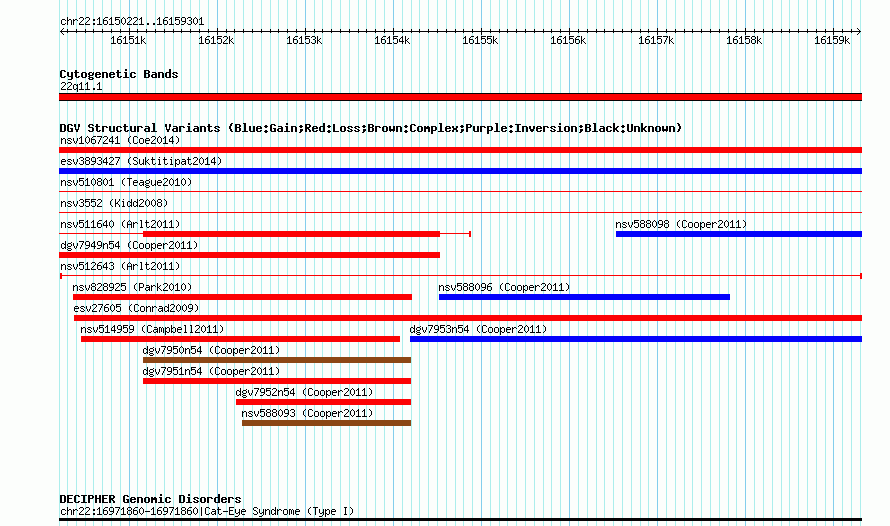Select dgv7950n54 (Cooper2011) label
This screenshot has height=526, width=890.
[x=211, y=350]
